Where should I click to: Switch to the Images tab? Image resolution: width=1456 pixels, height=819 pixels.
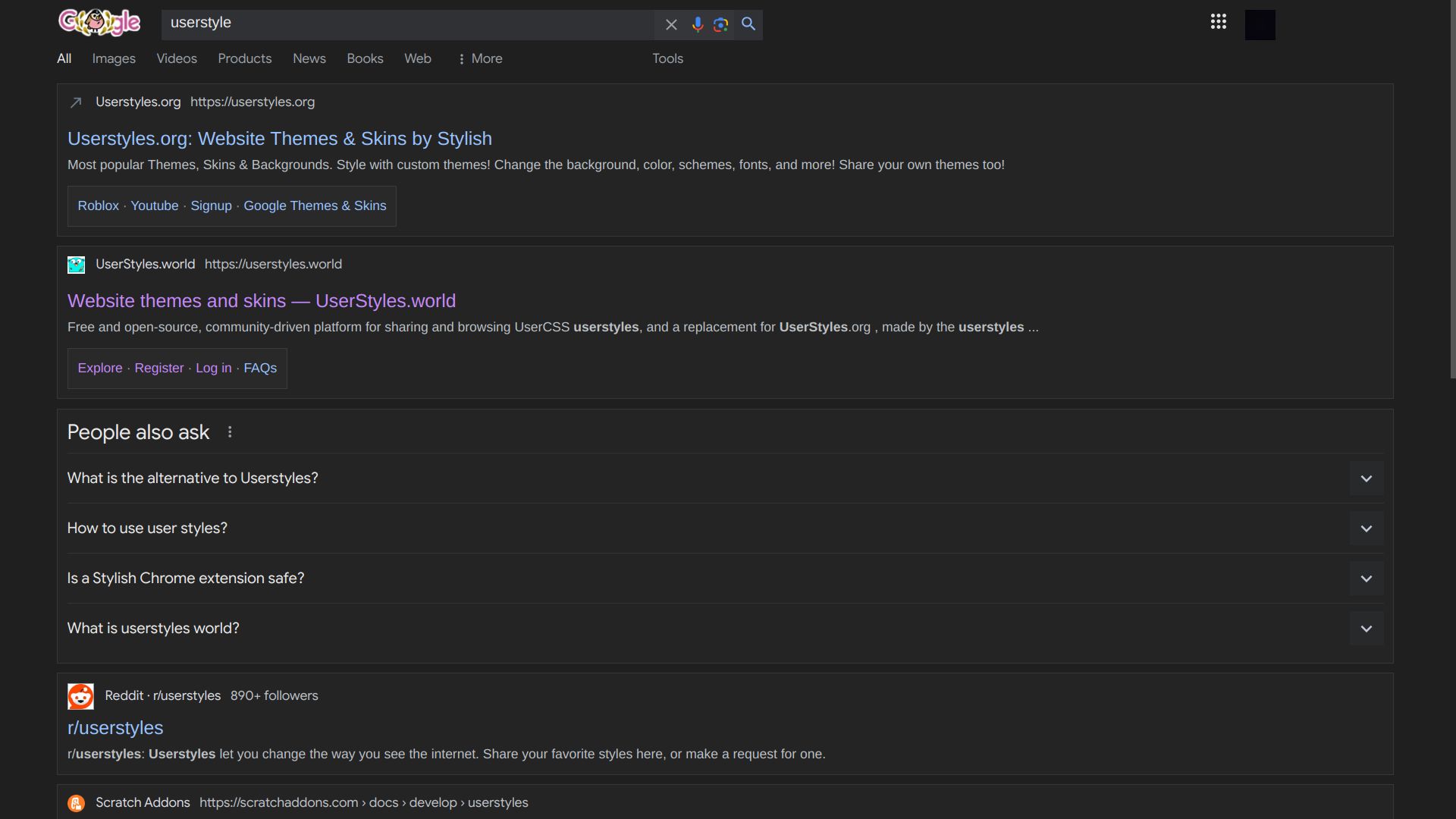114,58
